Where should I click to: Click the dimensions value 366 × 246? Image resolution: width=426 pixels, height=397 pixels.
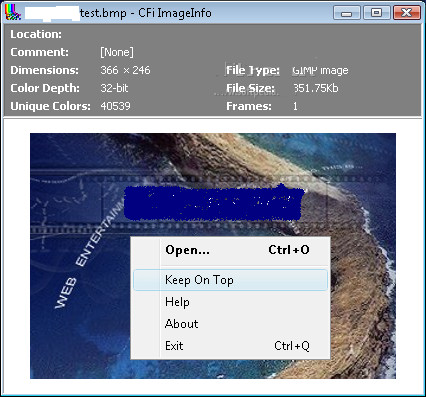(x=125, y=70)
